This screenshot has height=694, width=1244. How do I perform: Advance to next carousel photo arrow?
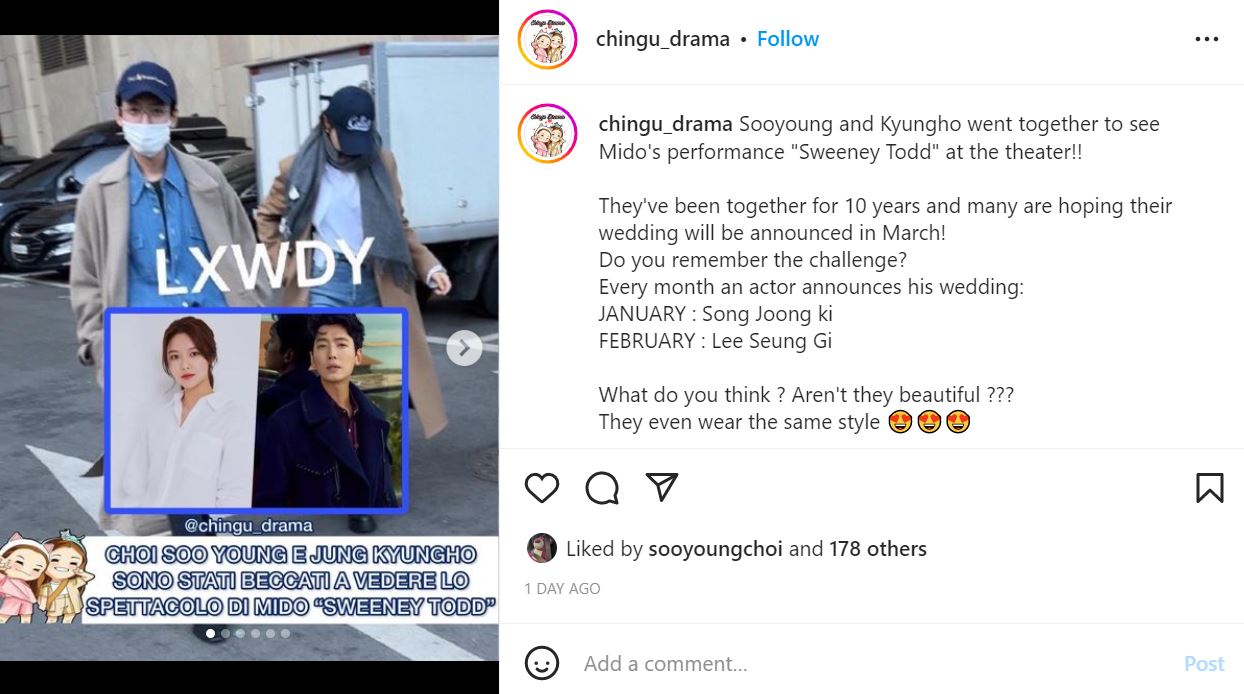[x=464, y=348]
